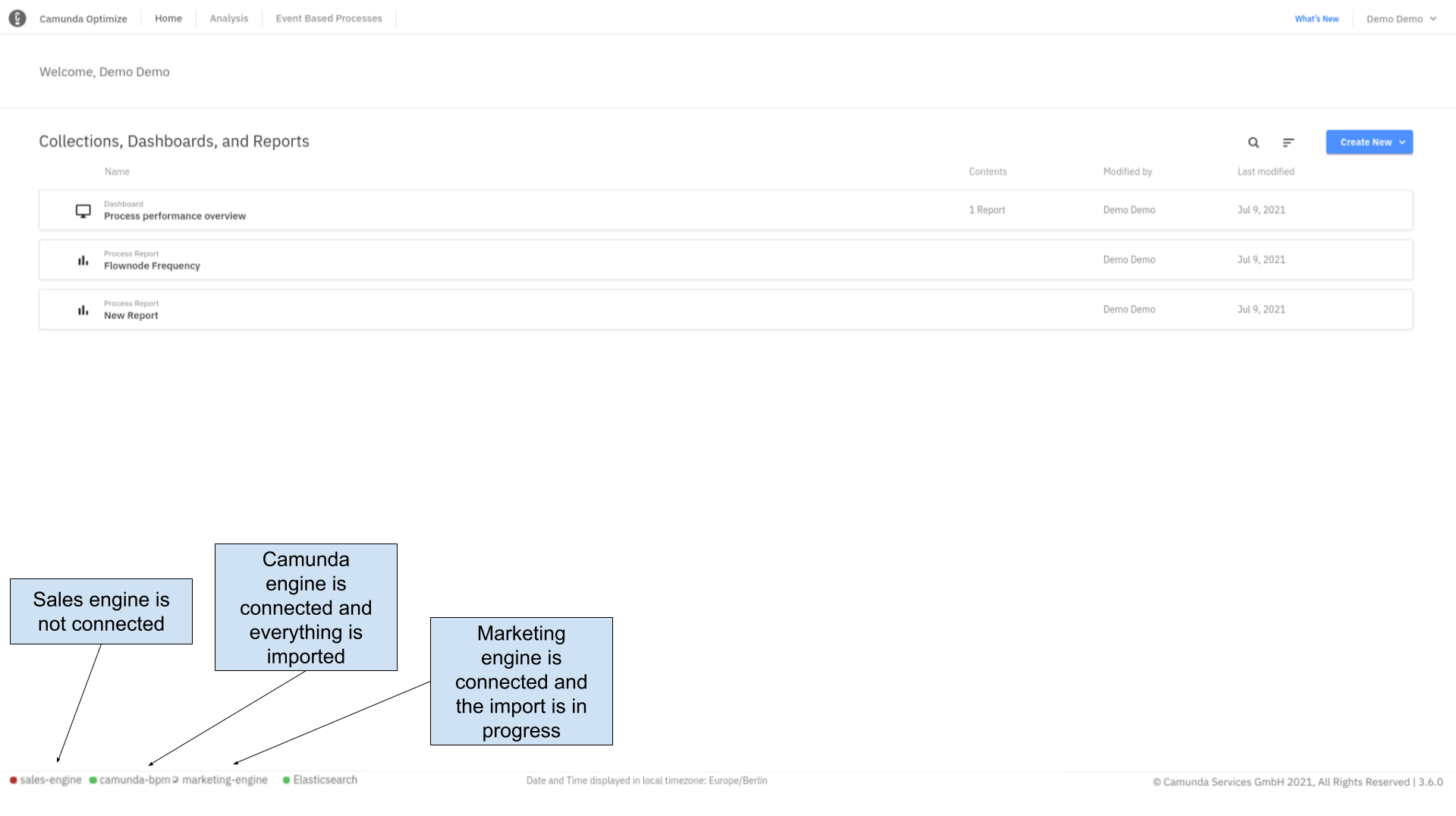
Task: Click the marketing-engine import progress indicator
Action: 175,780
